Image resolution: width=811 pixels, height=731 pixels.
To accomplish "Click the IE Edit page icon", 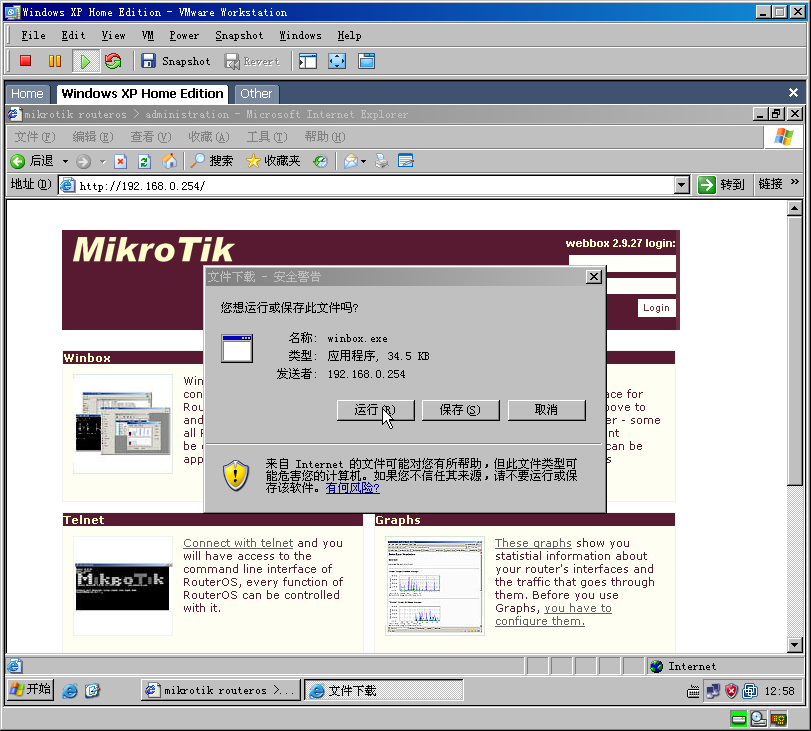I will 406,161.
